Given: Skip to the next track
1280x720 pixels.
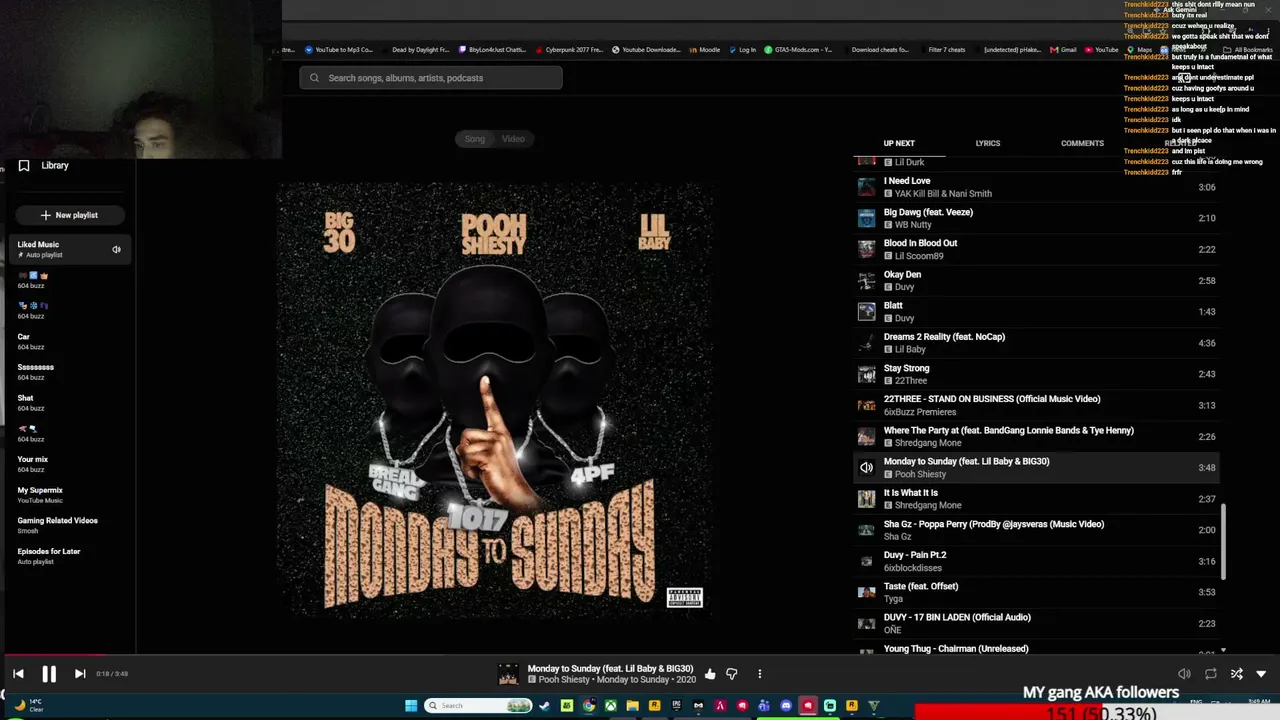Looking at the screenshot, I should (x=80, y=674).
